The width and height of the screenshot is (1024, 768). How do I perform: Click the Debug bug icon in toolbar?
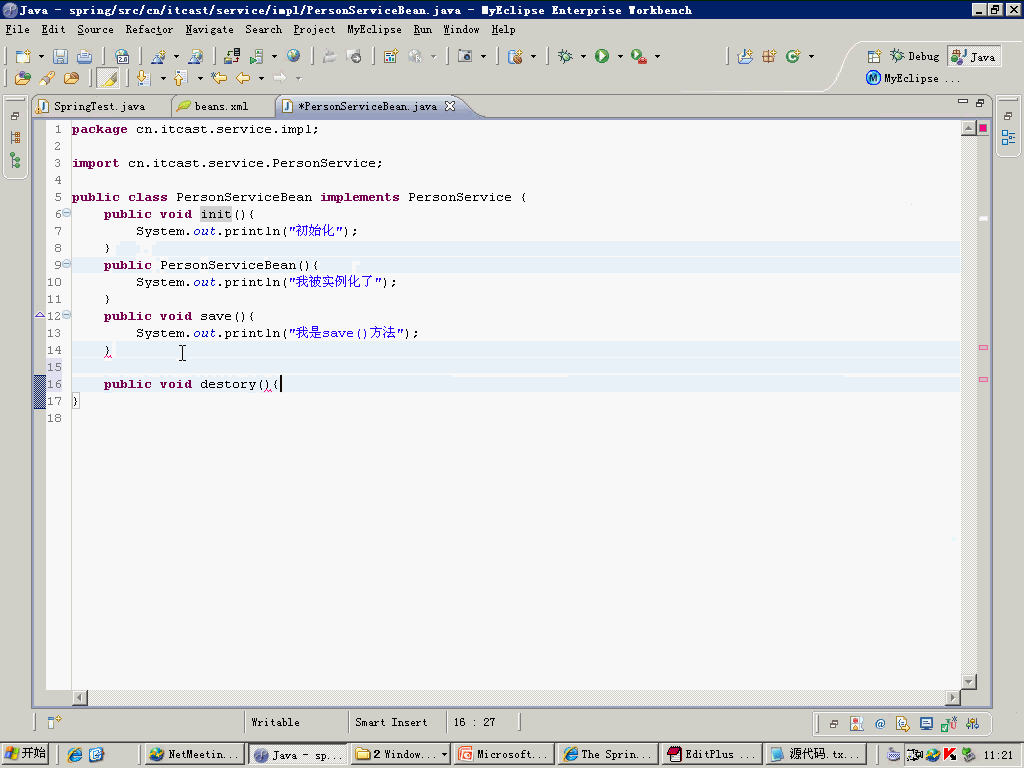click(565, 56)
